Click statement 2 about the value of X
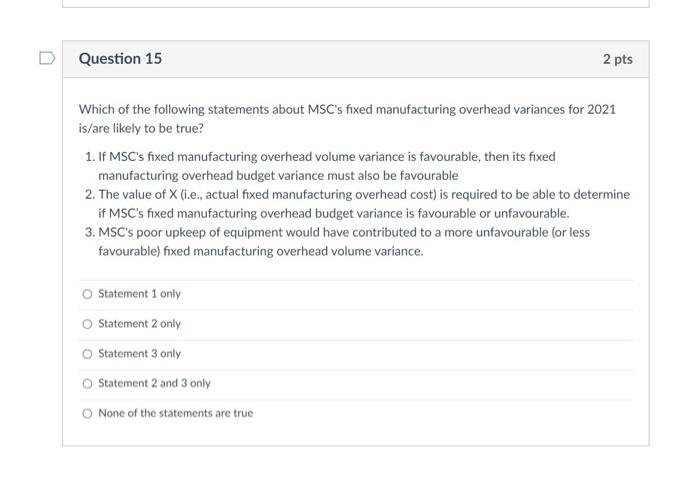 click(357, 204)
